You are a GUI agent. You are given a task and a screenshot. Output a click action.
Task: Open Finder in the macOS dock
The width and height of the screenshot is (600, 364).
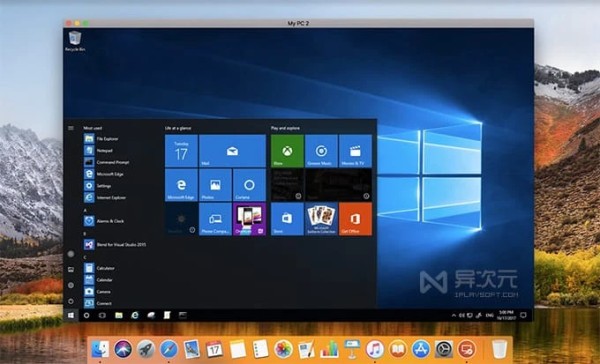tap(100, 349)
